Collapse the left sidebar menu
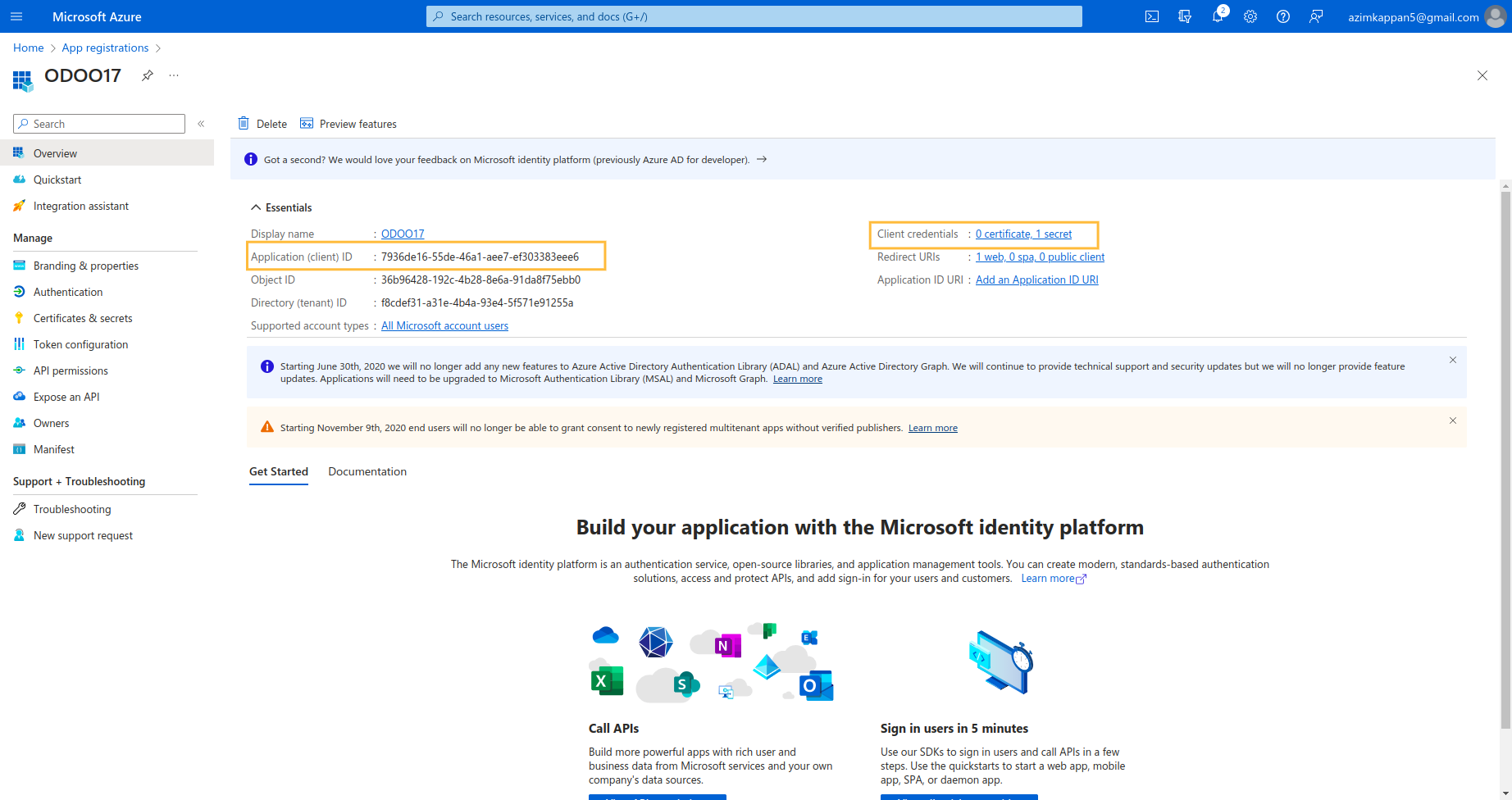The width and height of the screenshot is (1512, 800). tap(201, 124)
